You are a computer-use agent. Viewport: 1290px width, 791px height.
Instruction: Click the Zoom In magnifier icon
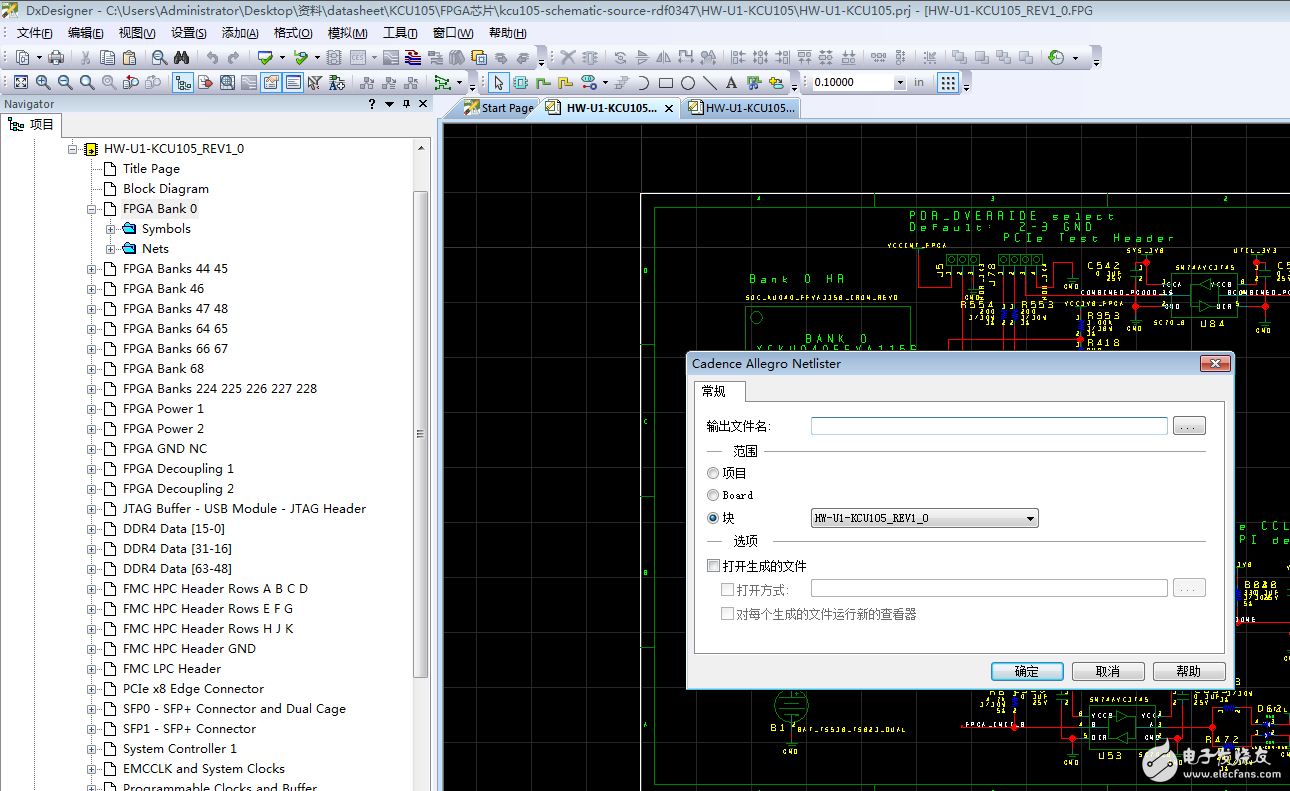pyautogui.click(x=43, y=82)
